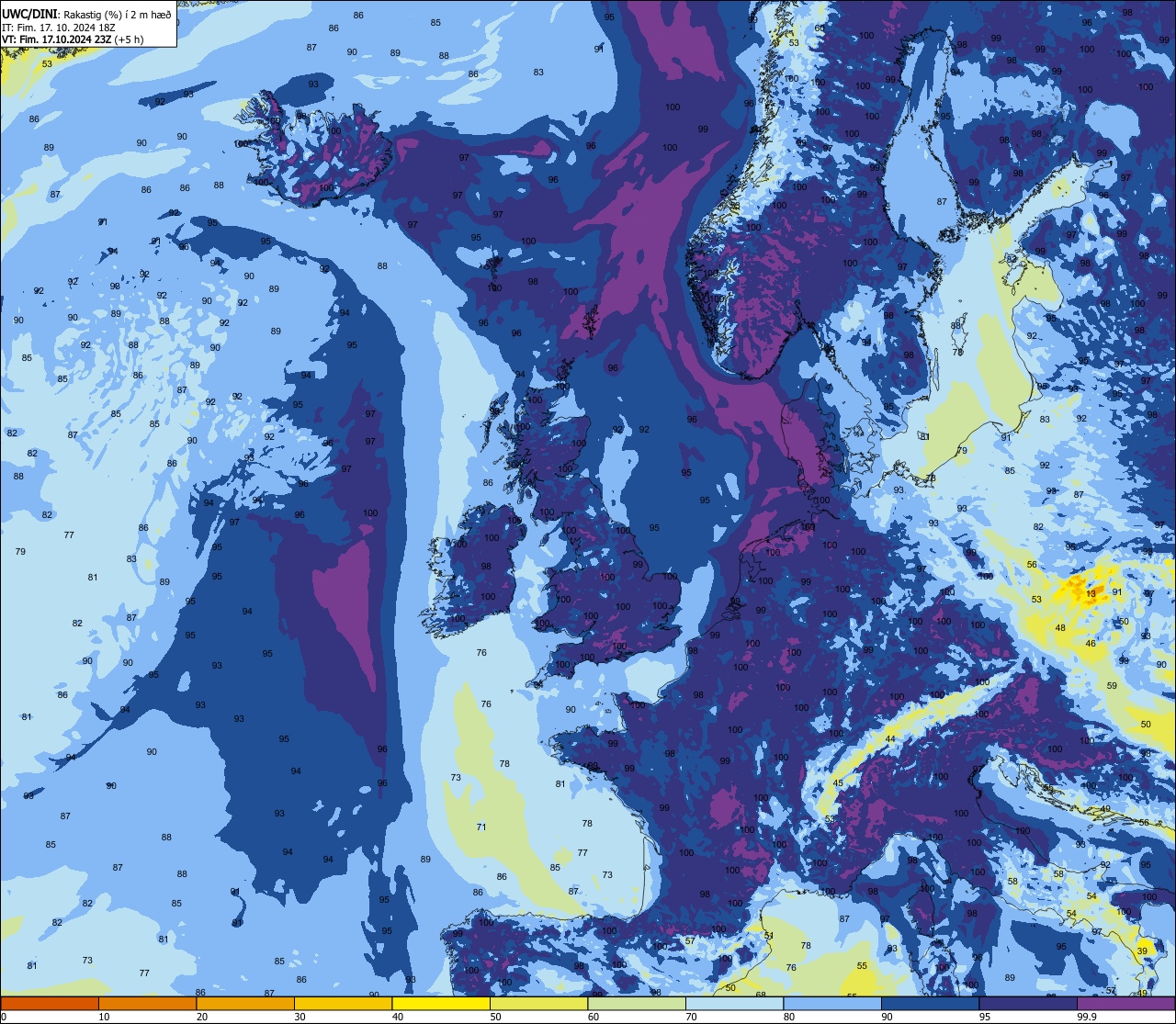Image resolution: width=1176 pixels, height=1024 pixels.
Task: Click the legend tick label '99.9'
Action: (x=1087, y=1017)
